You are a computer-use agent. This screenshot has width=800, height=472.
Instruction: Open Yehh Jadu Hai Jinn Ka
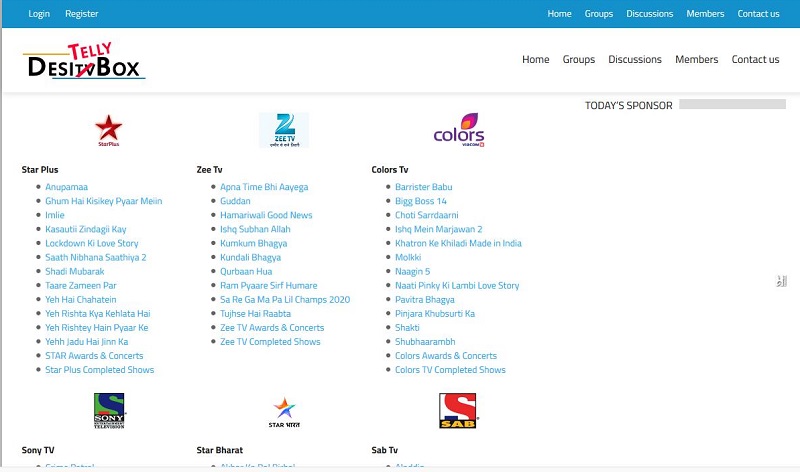(x=87, y=341)
